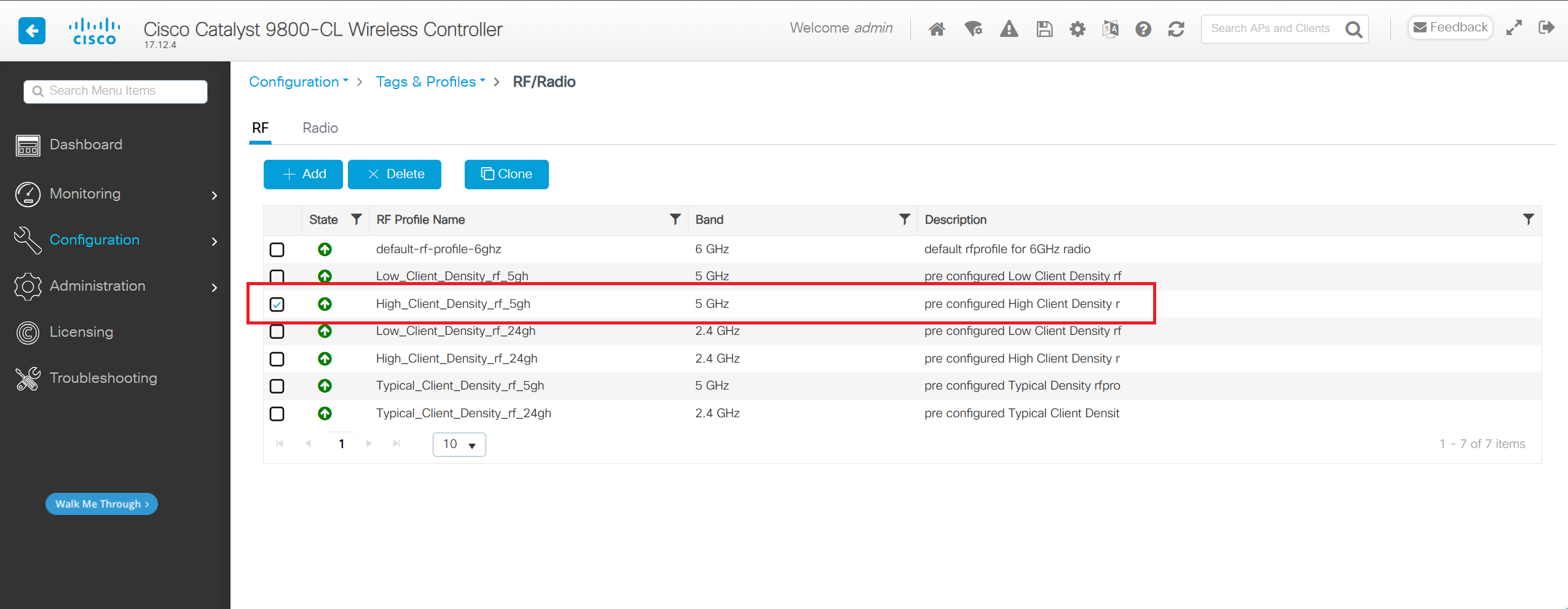1568x609 pixels.
Task: Check the Low_Client_Density_rf_24gh row checkbox
Action: [x=277, y=331]
